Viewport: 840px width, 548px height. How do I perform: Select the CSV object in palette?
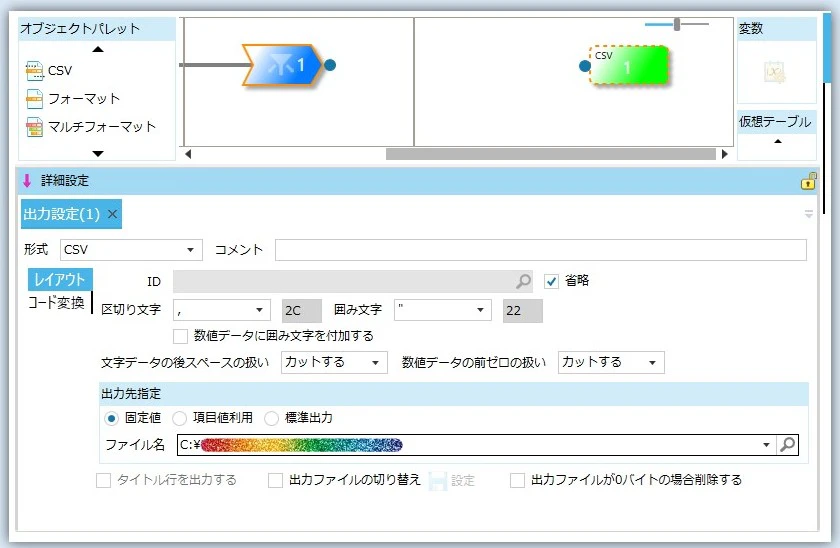[x=49, y=71]
